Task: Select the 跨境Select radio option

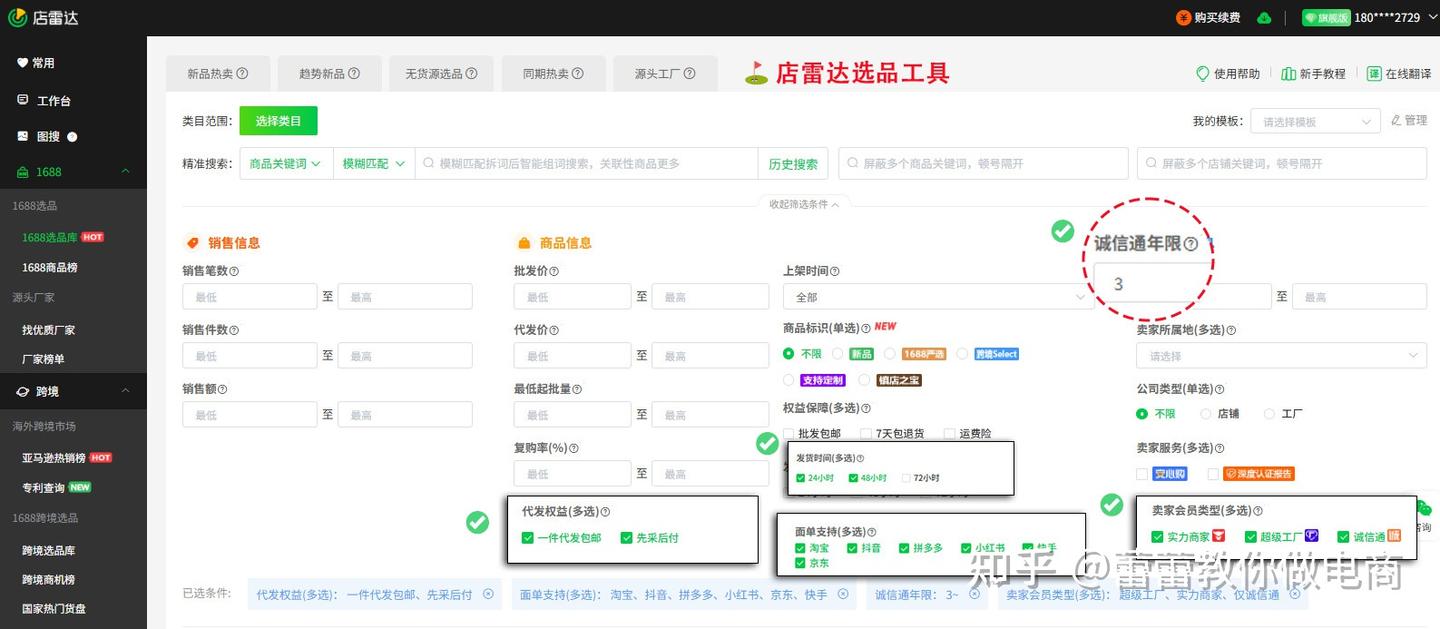Action: pos(962,354)
